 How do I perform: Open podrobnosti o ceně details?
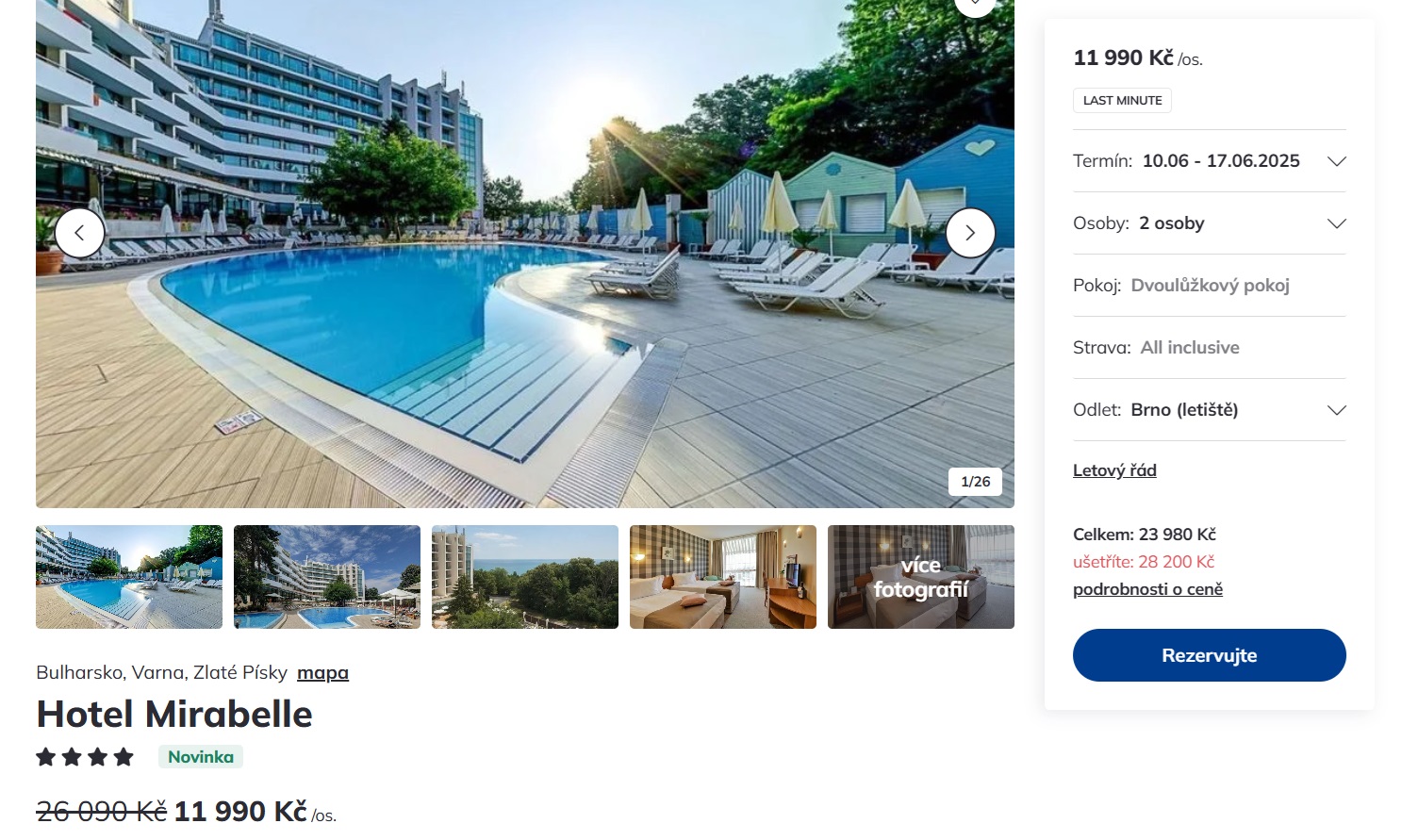[1147, 589]
